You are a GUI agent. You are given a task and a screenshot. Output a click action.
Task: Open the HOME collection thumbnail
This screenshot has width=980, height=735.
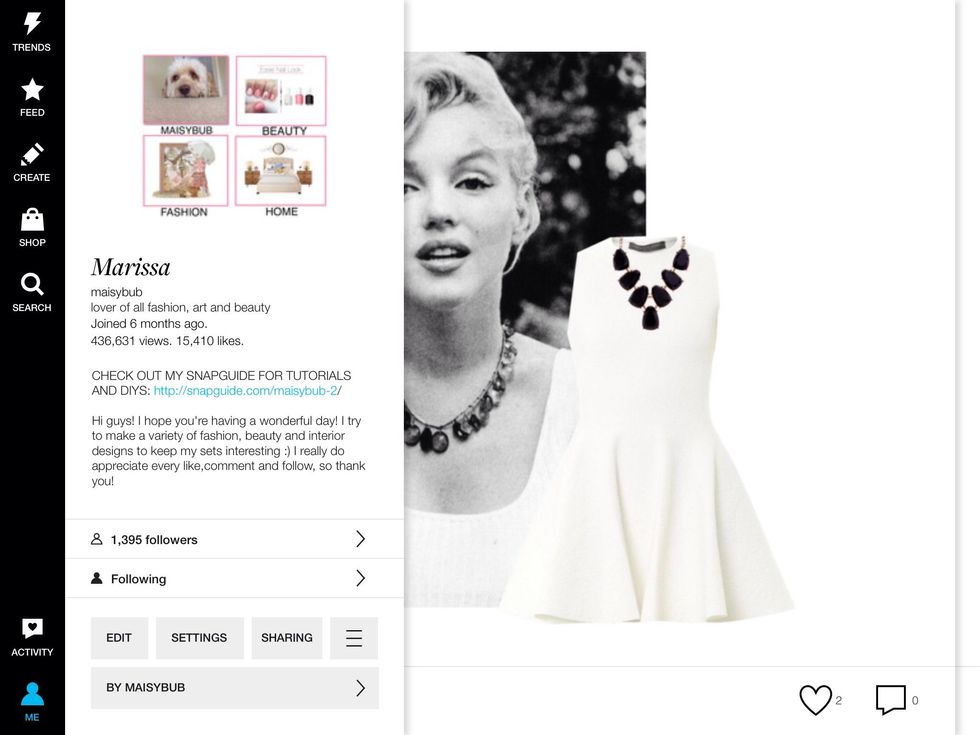coord(281,171)
